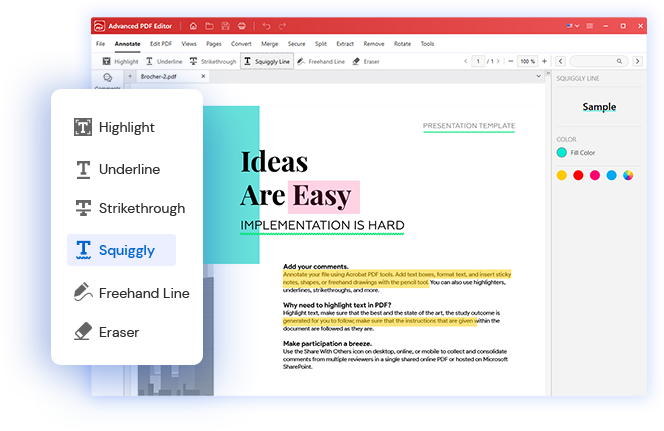The image size is (664, 431).
Task: Click next search result arrow
Action: pyautogui.click(x=637, y=61)
